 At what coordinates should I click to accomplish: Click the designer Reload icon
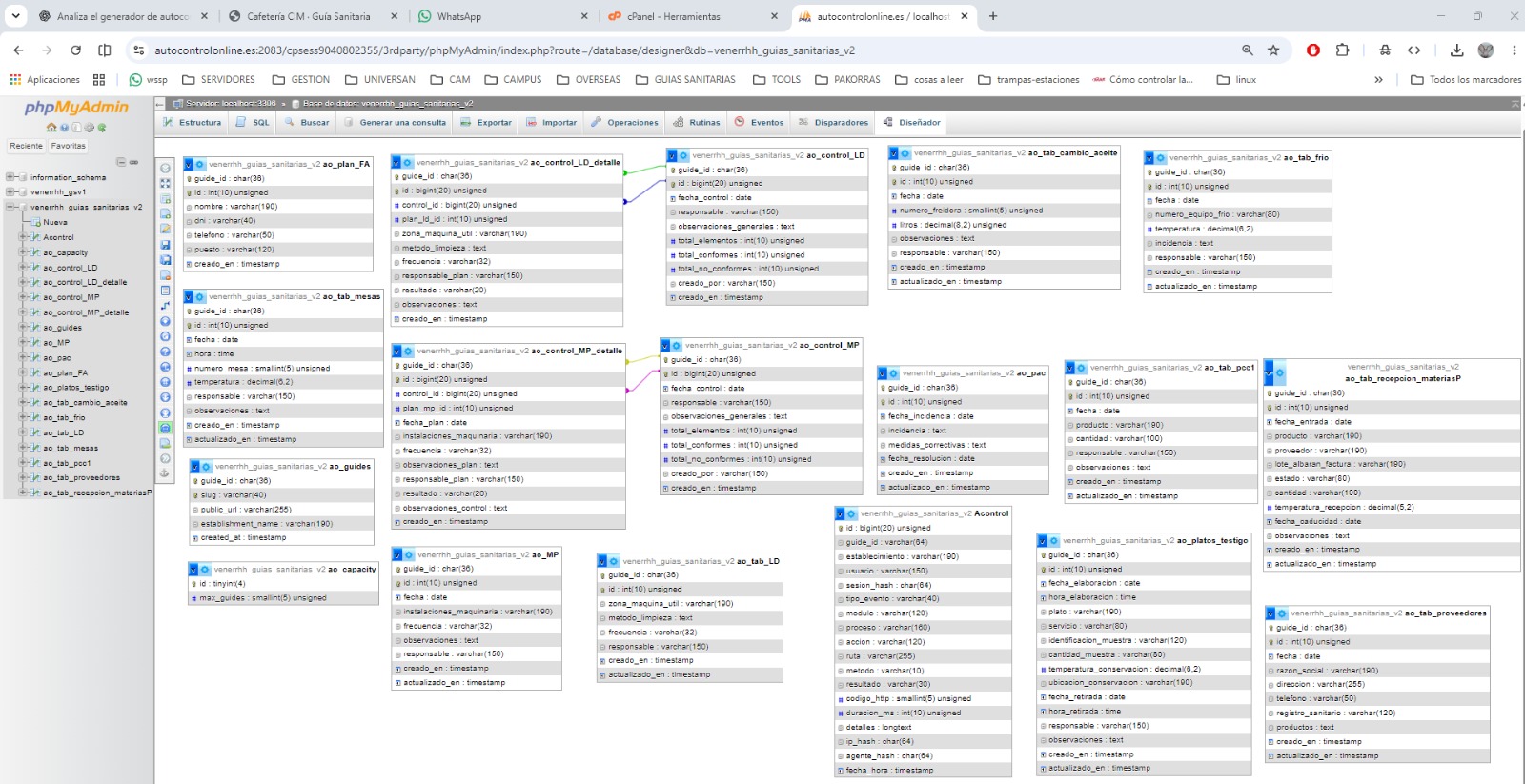(165, 335)
